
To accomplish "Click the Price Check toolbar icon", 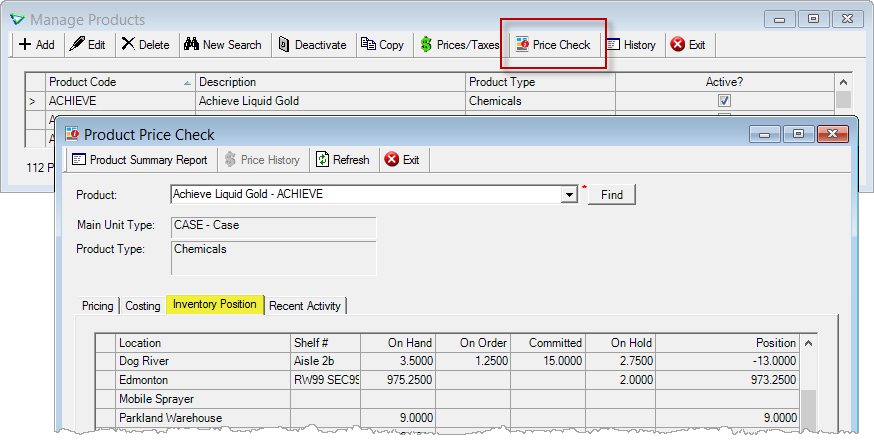I will click(522, 45).
